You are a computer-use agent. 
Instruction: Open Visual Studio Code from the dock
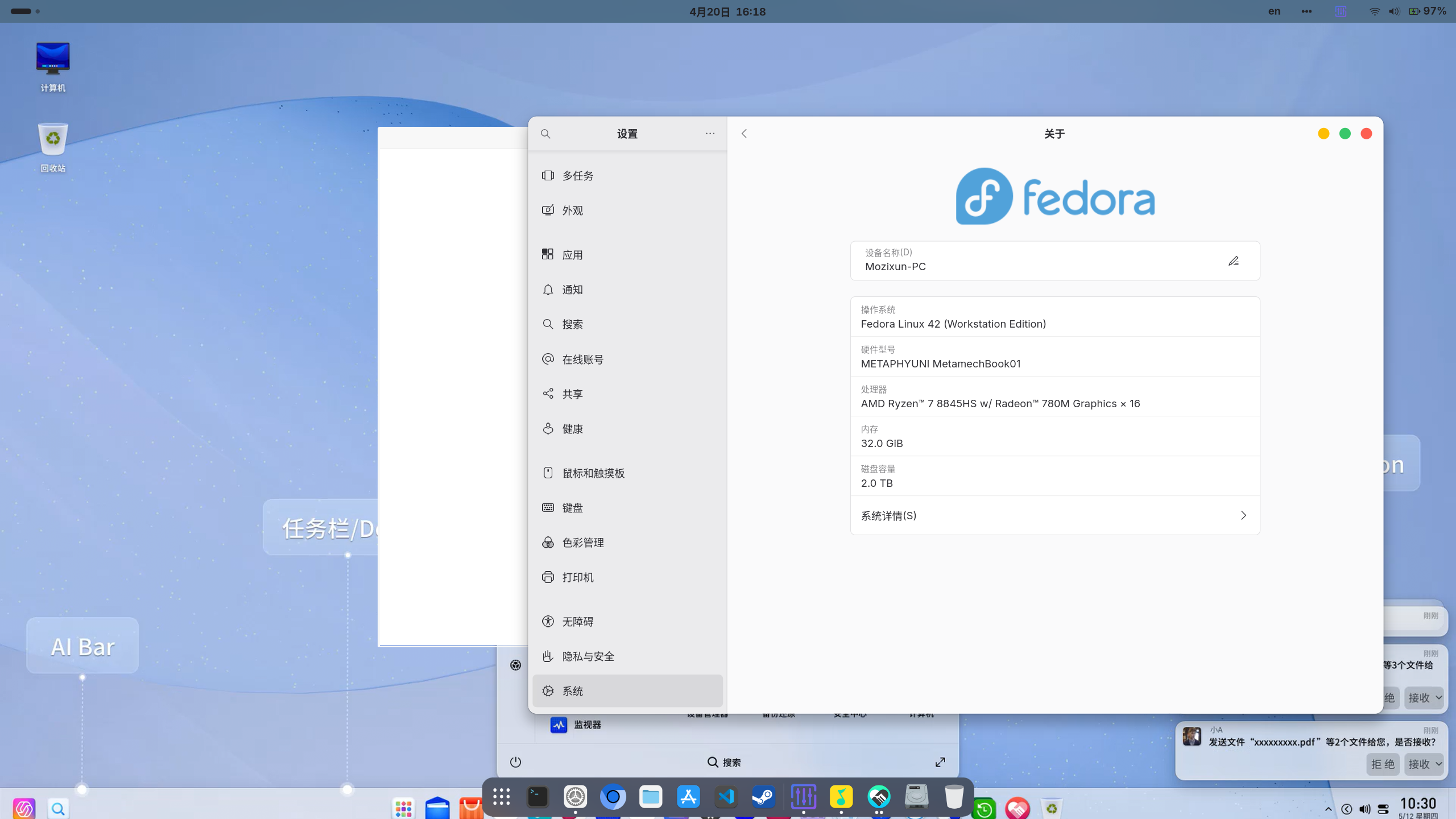pyautogui.click(x=726, y=797)
